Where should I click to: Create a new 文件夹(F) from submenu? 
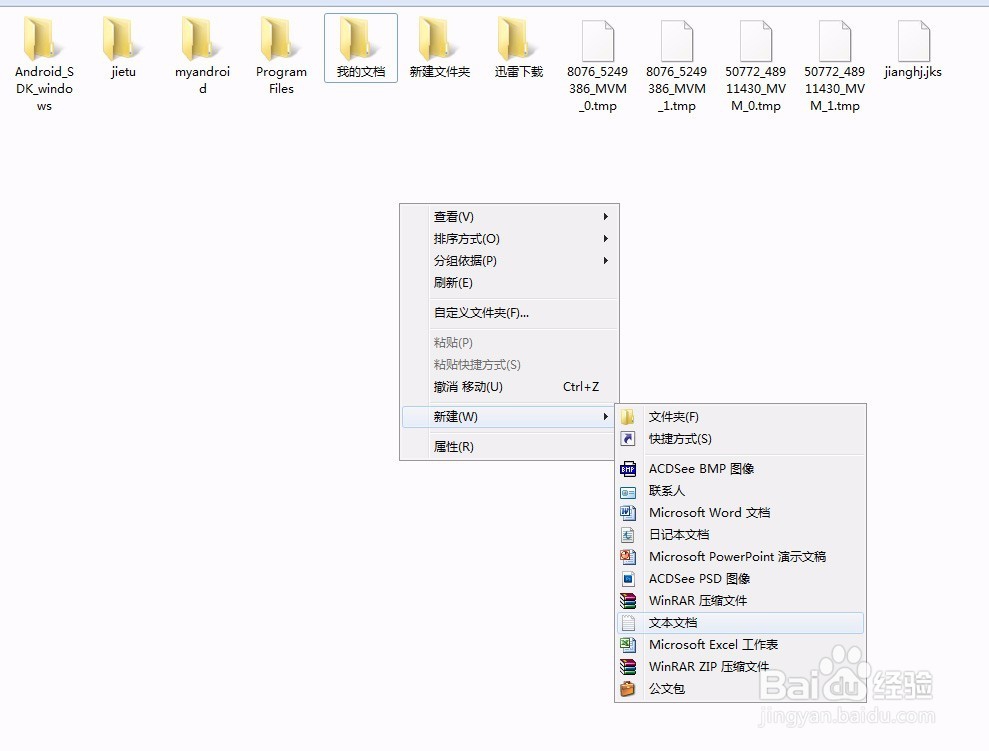click(x=740, y=417)
